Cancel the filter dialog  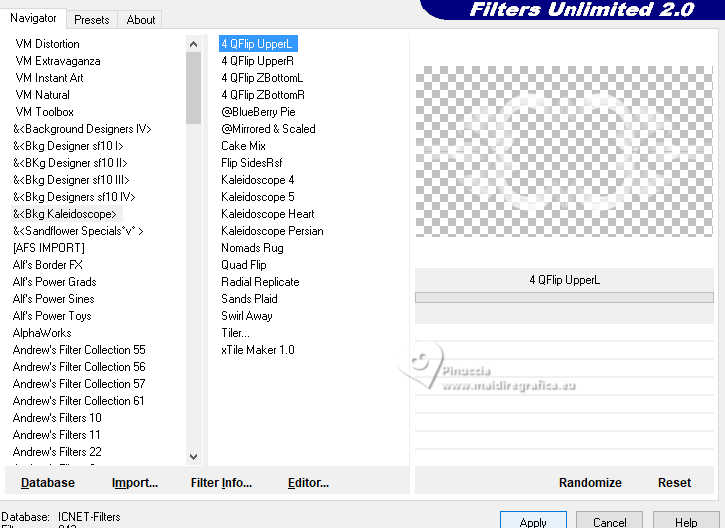coord(609,521)
